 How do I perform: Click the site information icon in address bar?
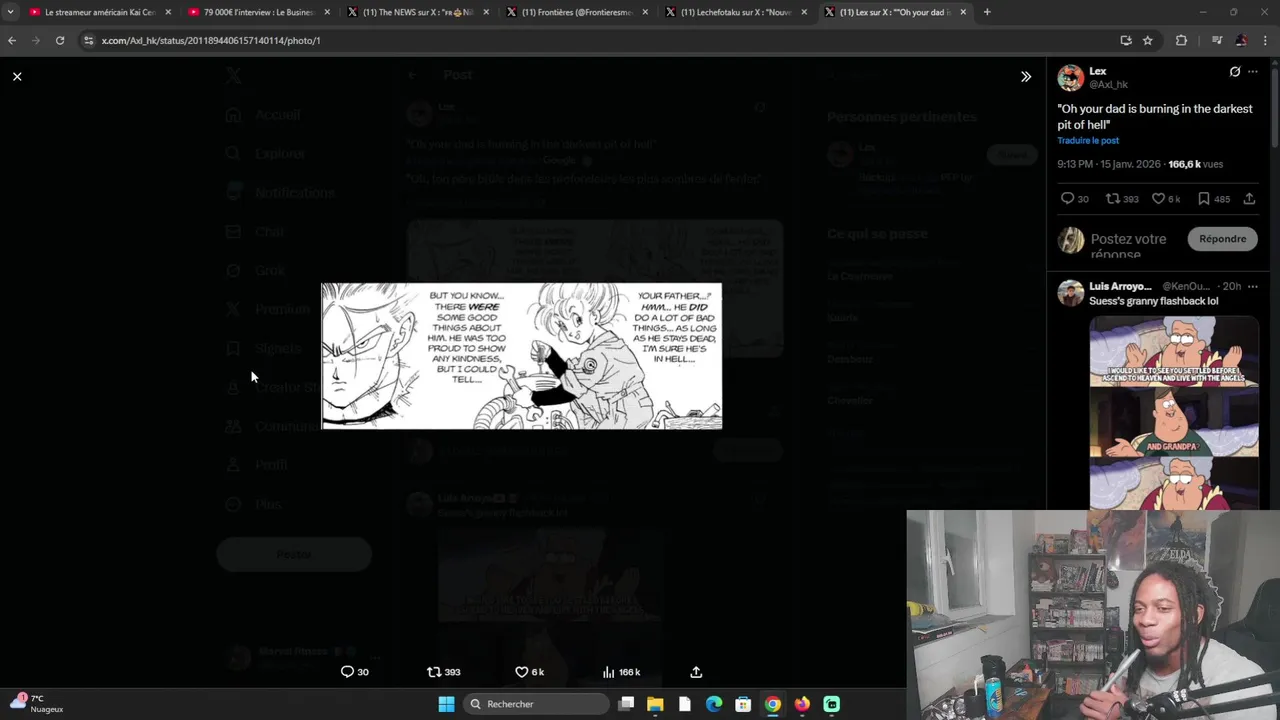point(88,40)
